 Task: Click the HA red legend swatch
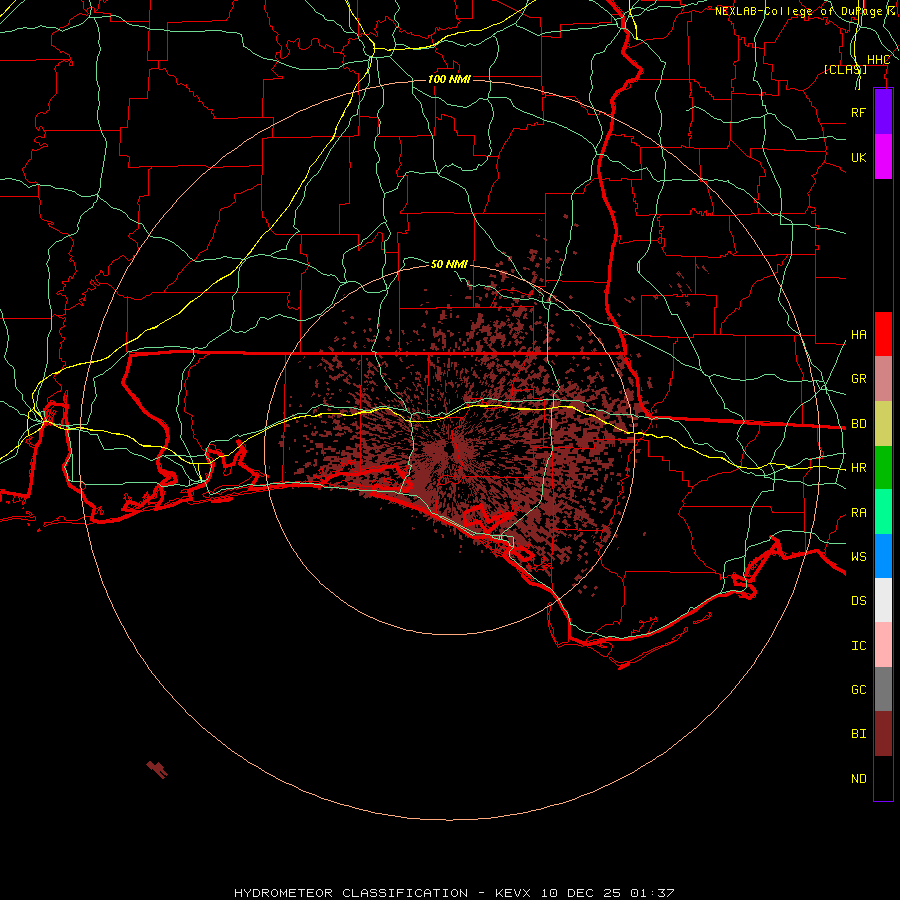883,334
